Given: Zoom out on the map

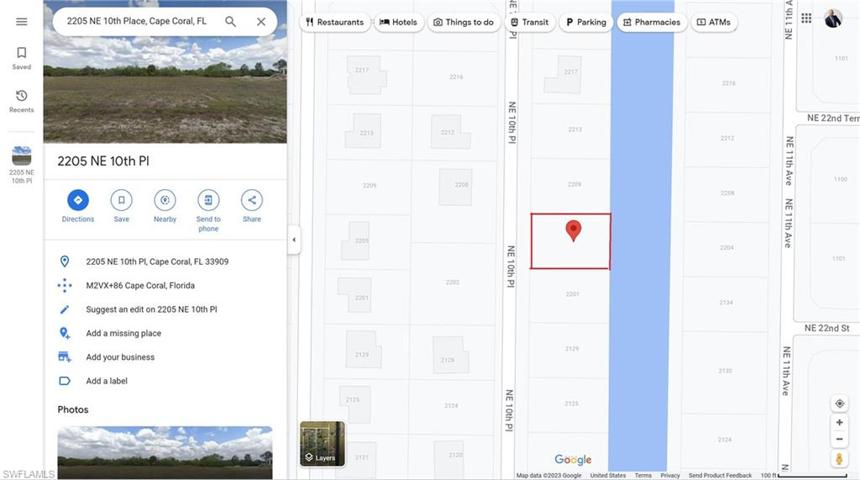Looking at the screenshot, I should [x=840, y=439].
